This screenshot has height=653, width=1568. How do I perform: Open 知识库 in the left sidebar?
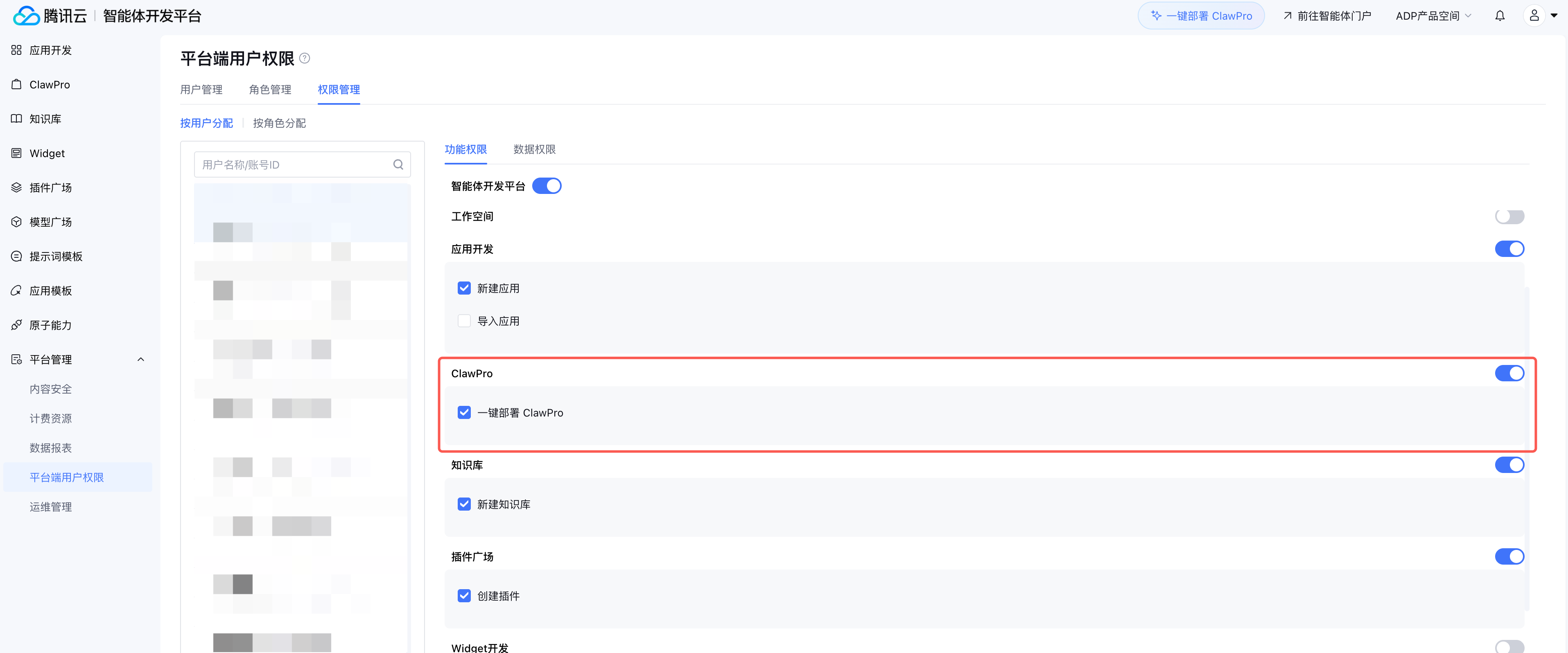point(45,119)
